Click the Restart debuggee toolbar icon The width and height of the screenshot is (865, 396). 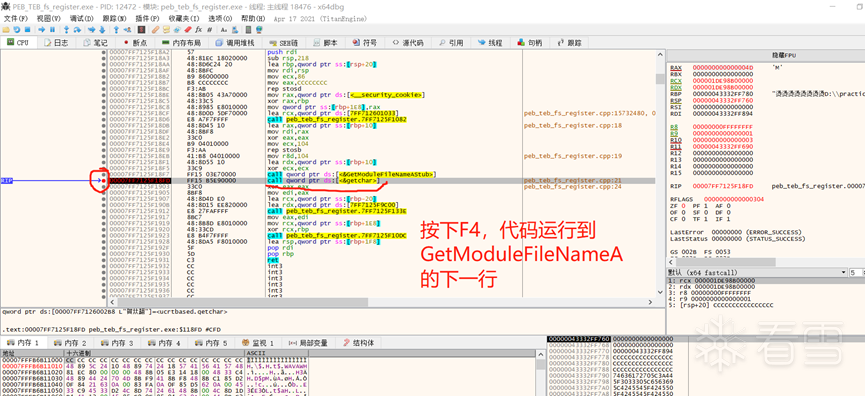pyautogui.click(x=17, y=29)
